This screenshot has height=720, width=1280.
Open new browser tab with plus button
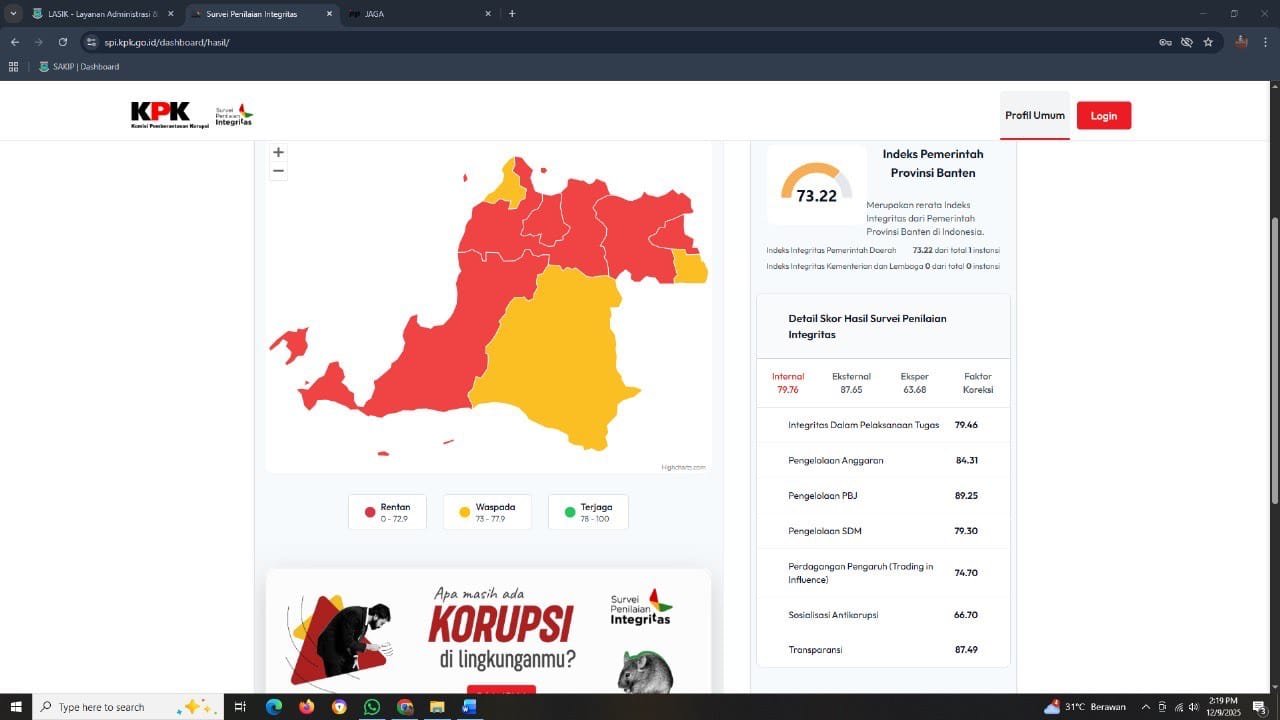pyautogui.click(x=512, y=14)
